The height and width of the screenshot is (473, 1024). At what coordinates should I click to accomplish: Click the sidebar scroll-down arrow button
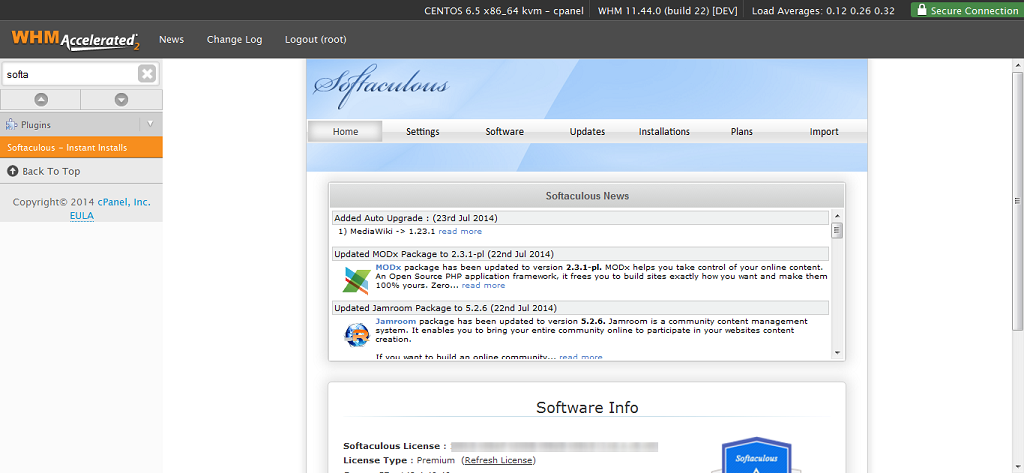121,99
